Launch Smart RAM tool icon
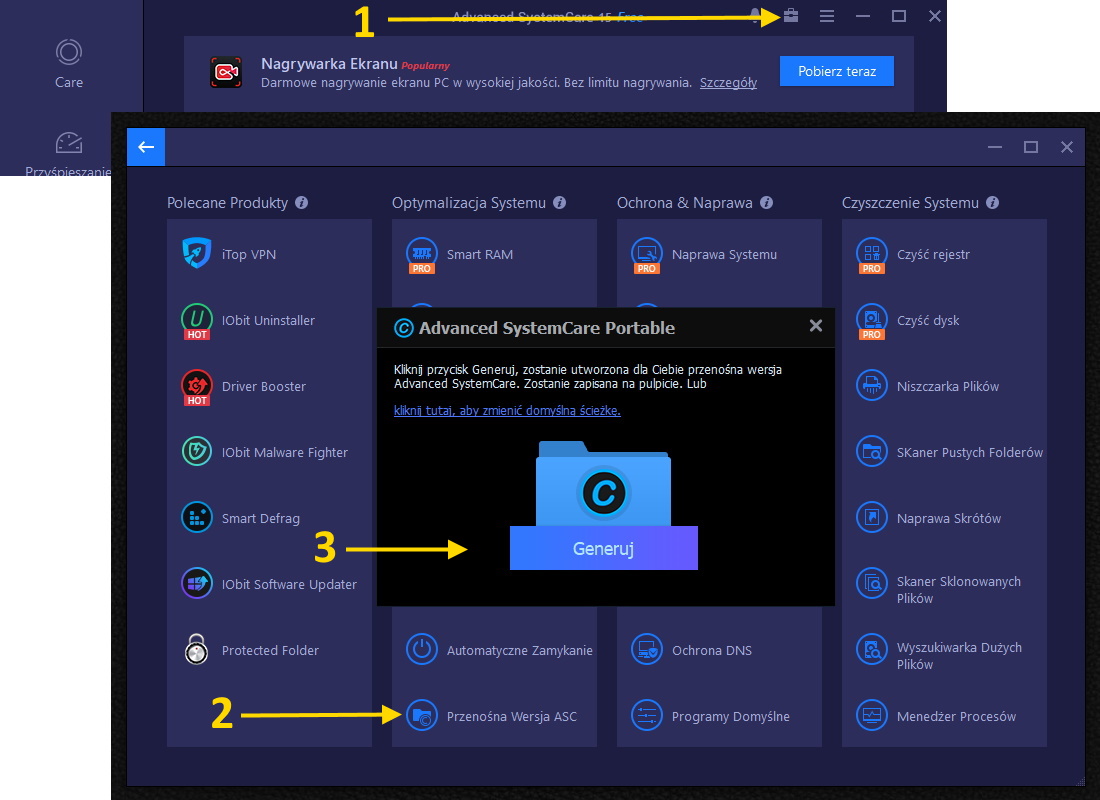The width and height of the screenshot is (1100, 800). coord(422,255)
